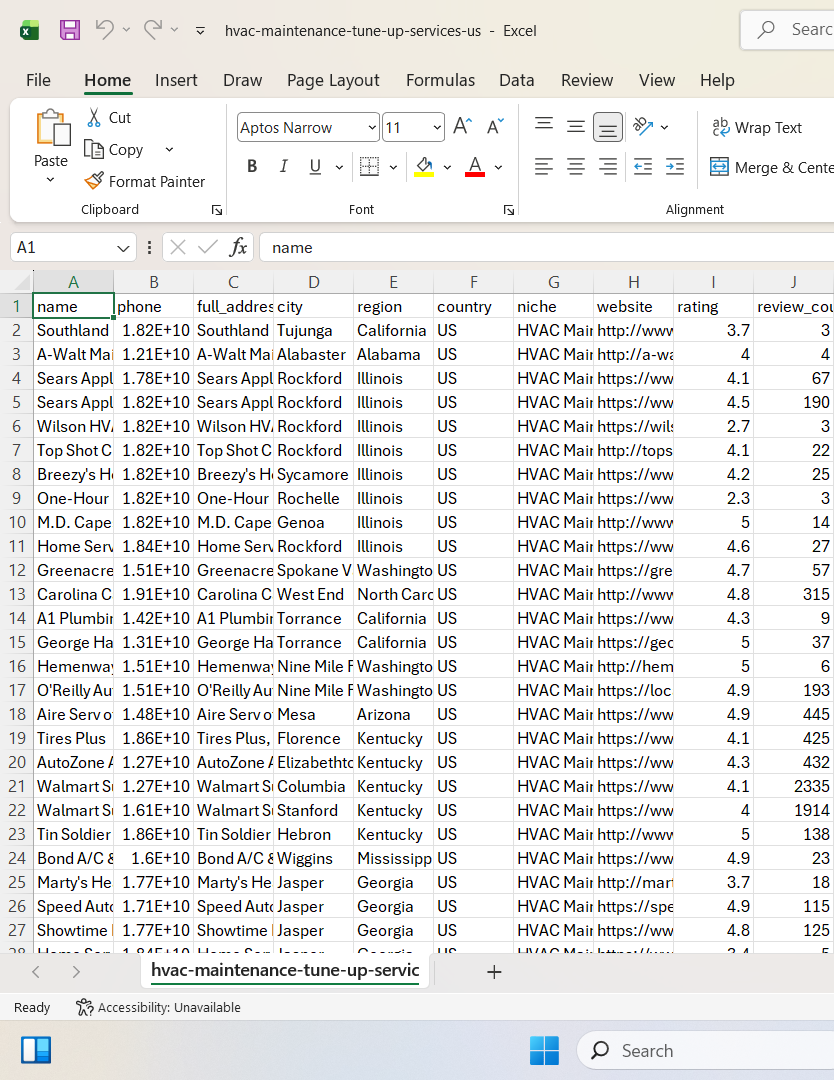Expand the Font Color options arrow
This screenshot has height=1080, width=834.
(x=499, y=167)
